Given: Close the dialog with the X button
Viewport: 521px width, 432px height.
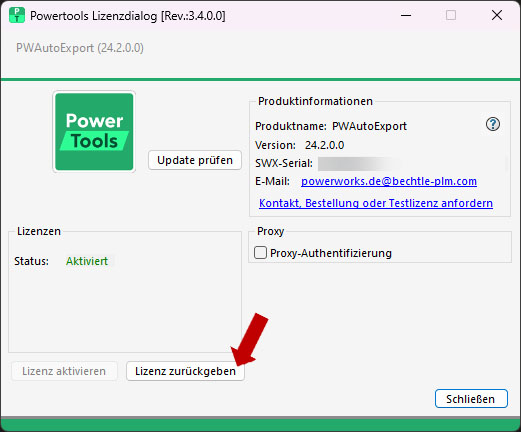Looking at the screenshot, I should [x=497, y=15].
